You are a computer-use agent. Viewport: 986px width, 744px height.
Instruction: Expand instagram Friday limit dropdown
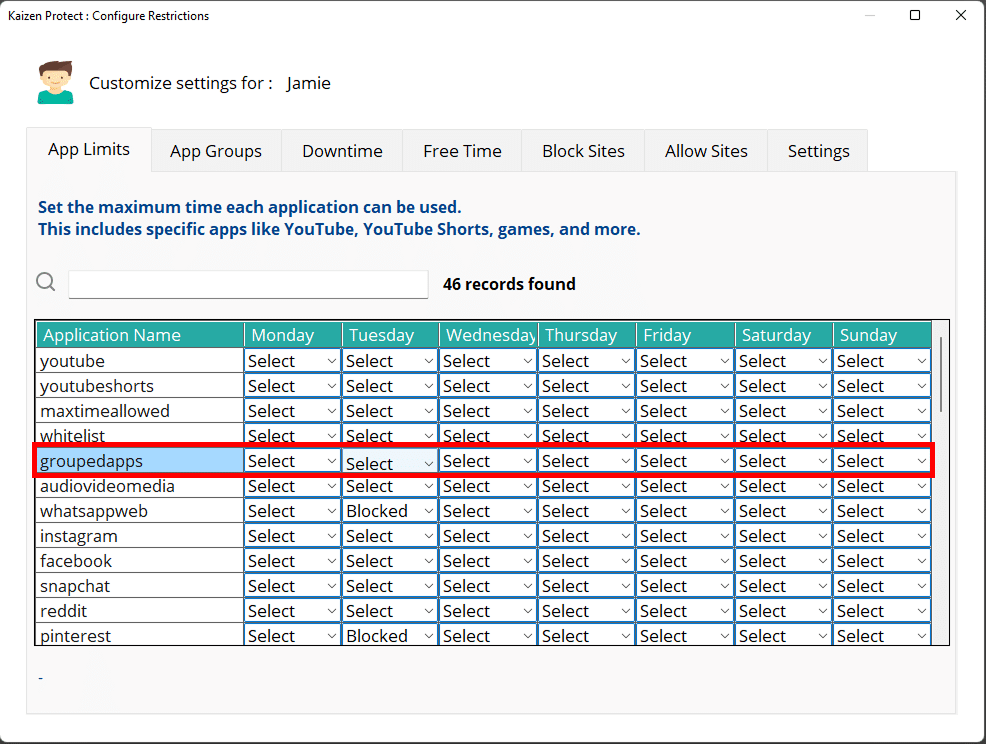click(x=685, y=536)
